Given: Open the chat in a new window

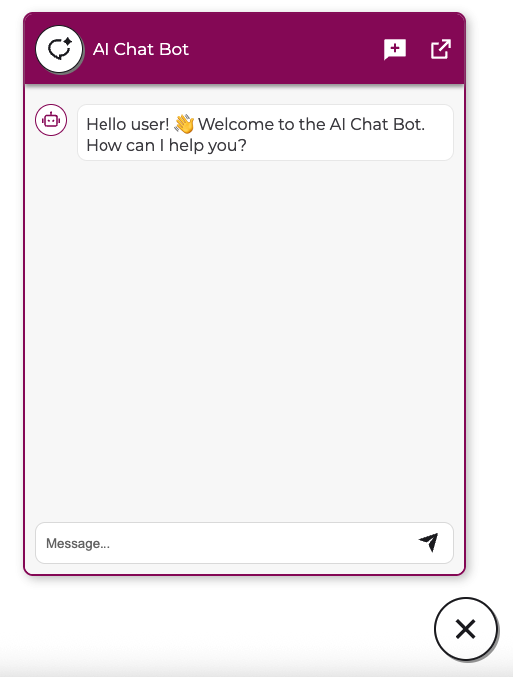Looking at the screenshot, I should coord(441,49).
